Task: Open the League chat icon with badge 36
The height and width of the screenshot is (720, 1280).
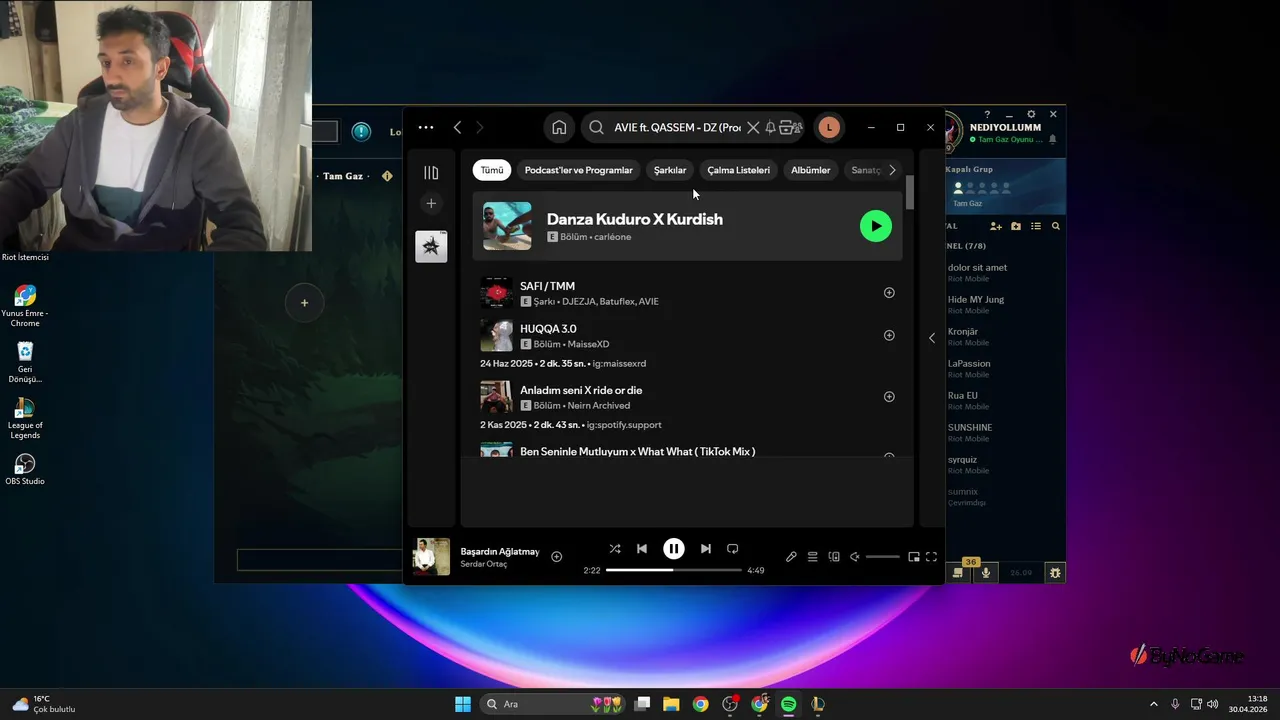Action: (x=958, y=572)
